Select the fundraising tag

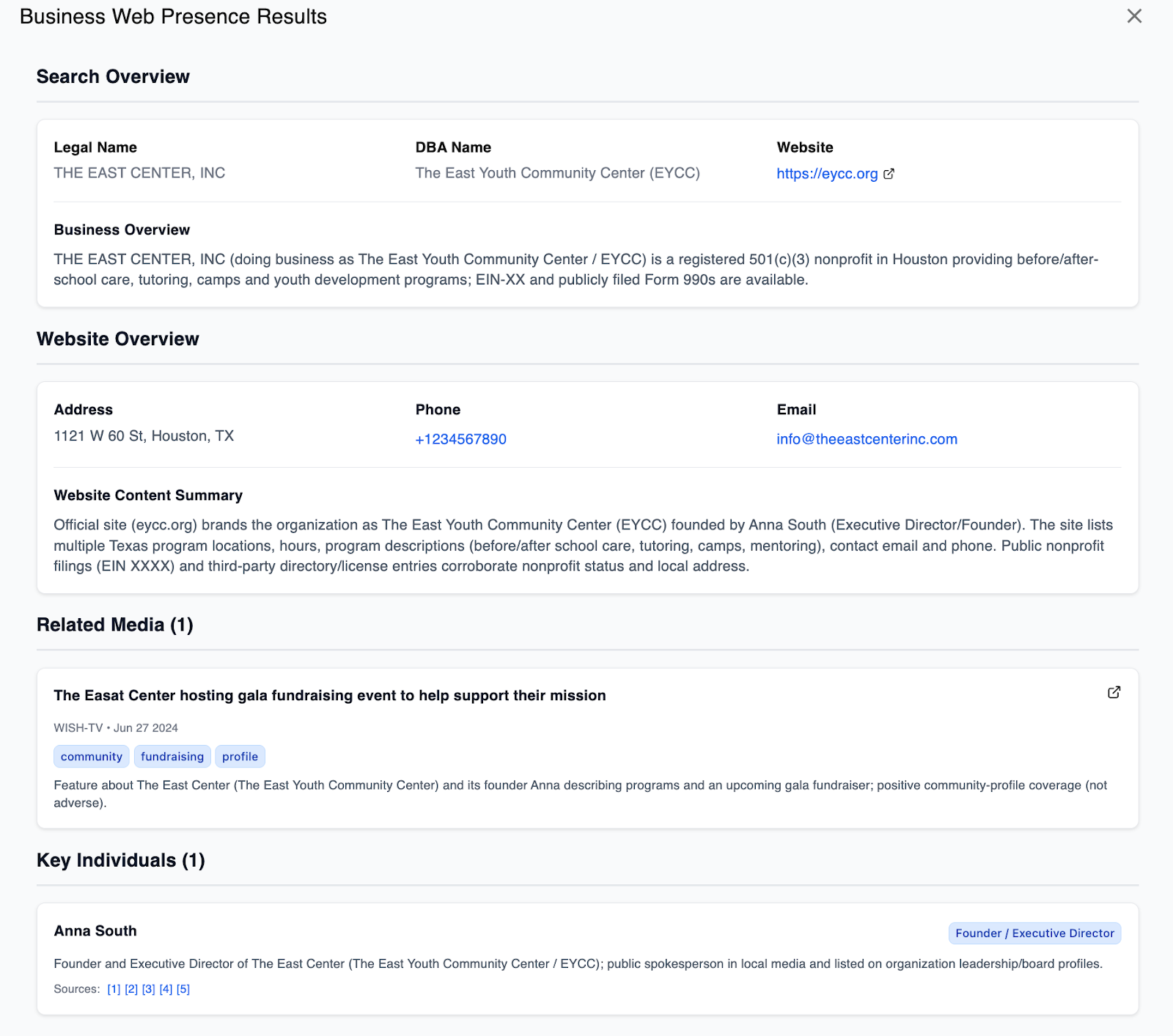click(172, 756)
